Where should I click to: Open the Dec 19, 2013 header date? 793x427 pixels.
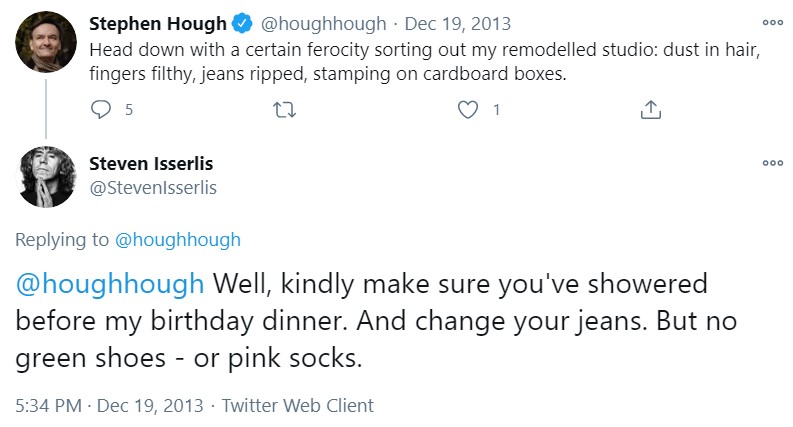pos(448,23)
